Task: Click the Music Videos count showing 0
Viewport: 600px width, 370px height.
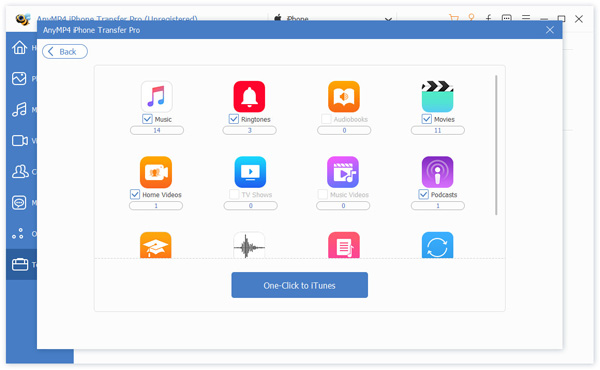Action: click(x=343, y=206)
